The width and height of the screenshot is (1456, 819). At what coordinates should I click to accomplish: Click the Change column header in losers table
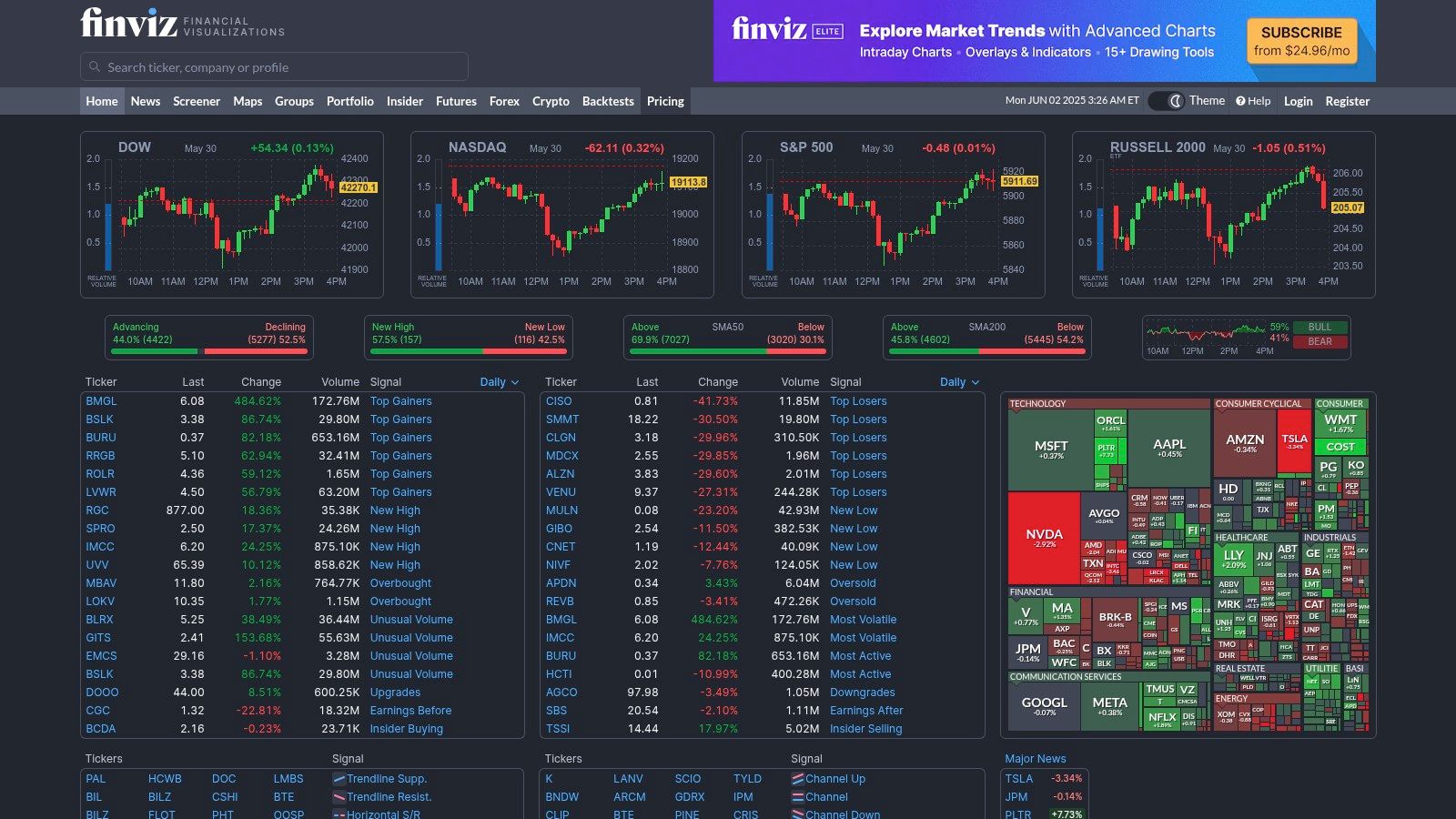coord(718,382)
